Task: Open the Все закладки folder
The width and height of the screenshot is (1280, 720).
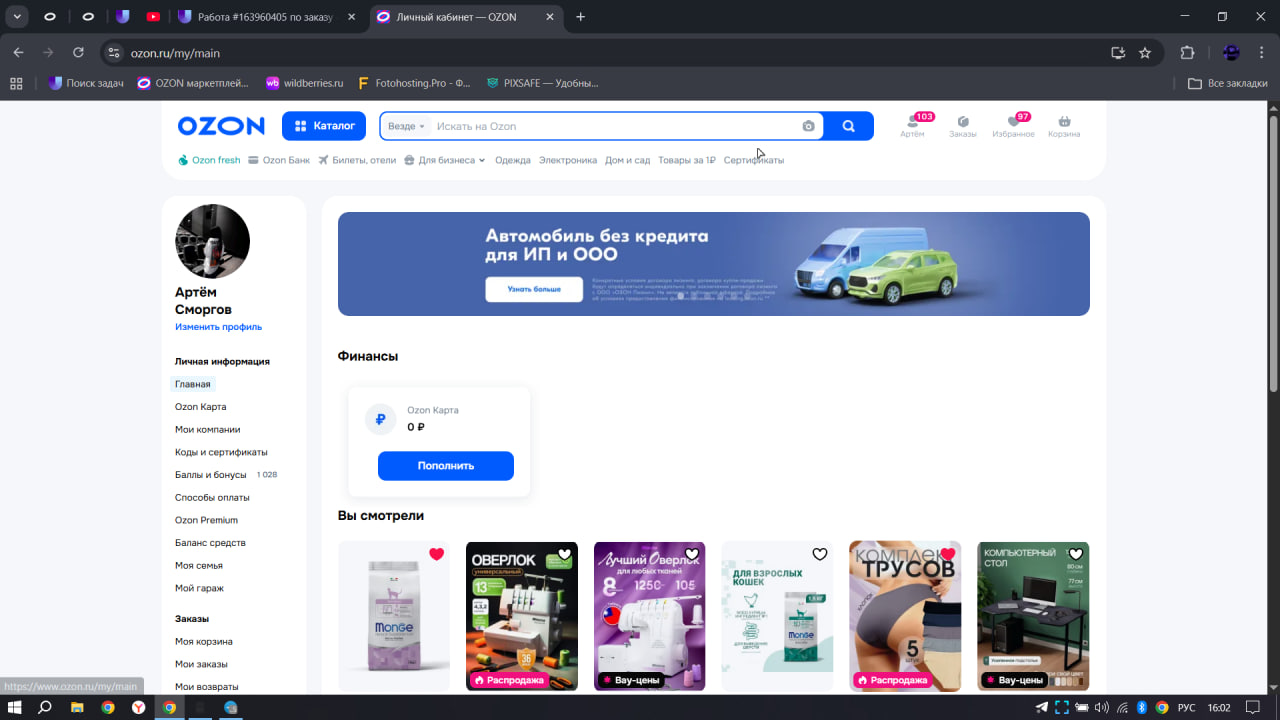Action: point(1228,83)
